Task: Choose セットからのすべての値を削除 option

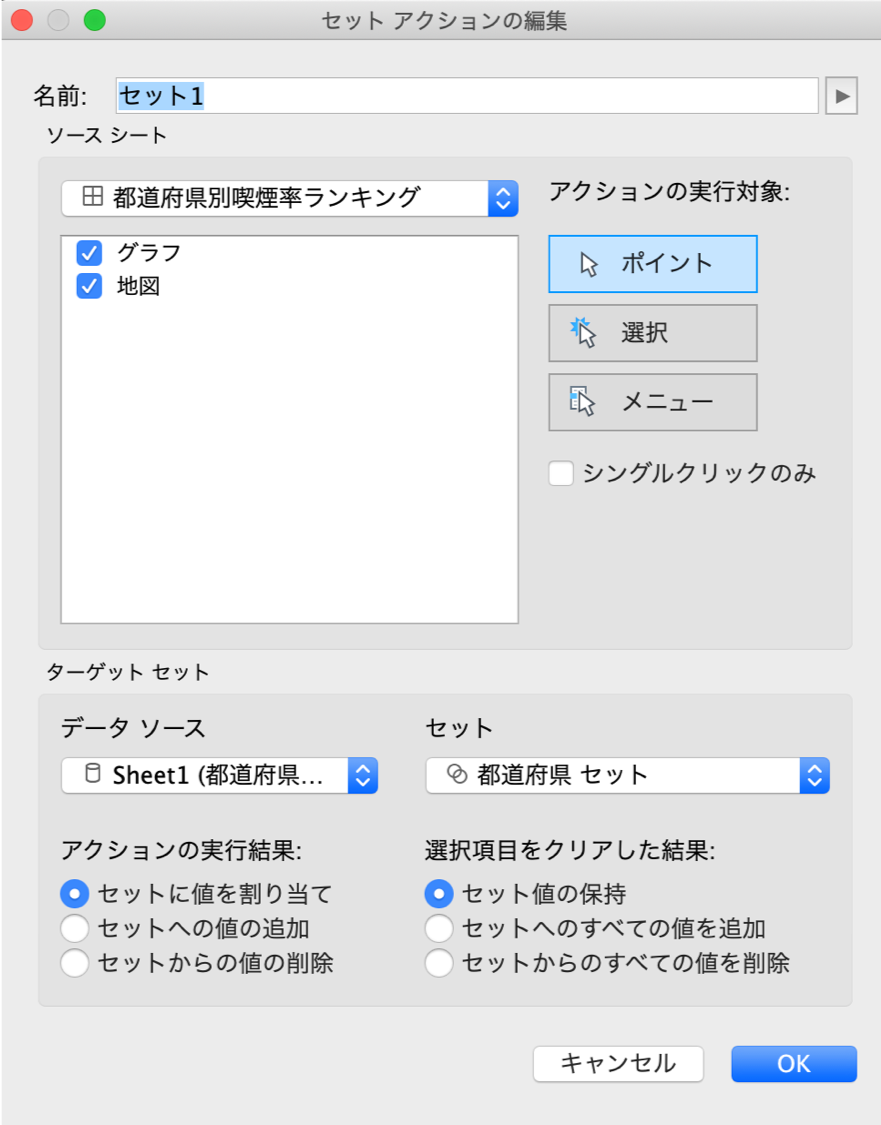Action: coord(439,963)
